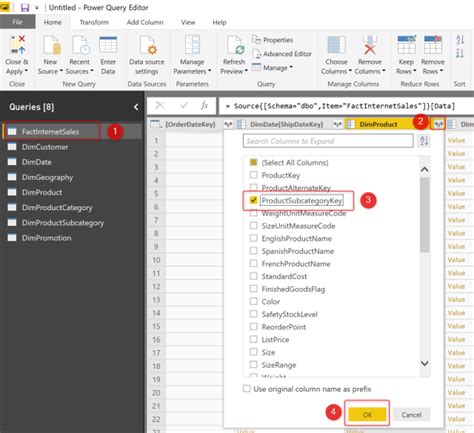Check SizeUnitMeasureCode checkbox
This screenshot has width=474, height=433.
pos(254,226)
